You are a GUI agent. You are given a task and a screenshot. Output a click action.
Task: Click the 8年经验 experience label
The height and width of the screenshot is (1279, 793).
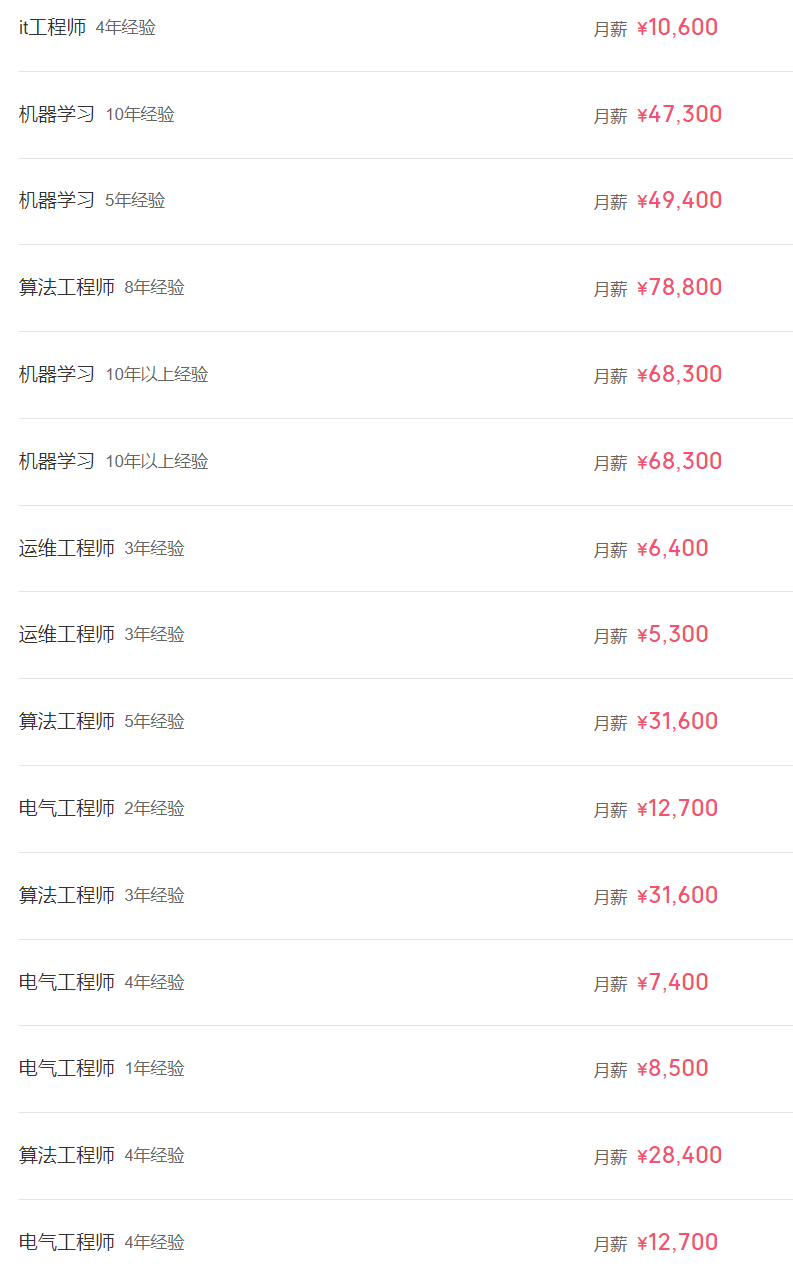click(154, 288)
